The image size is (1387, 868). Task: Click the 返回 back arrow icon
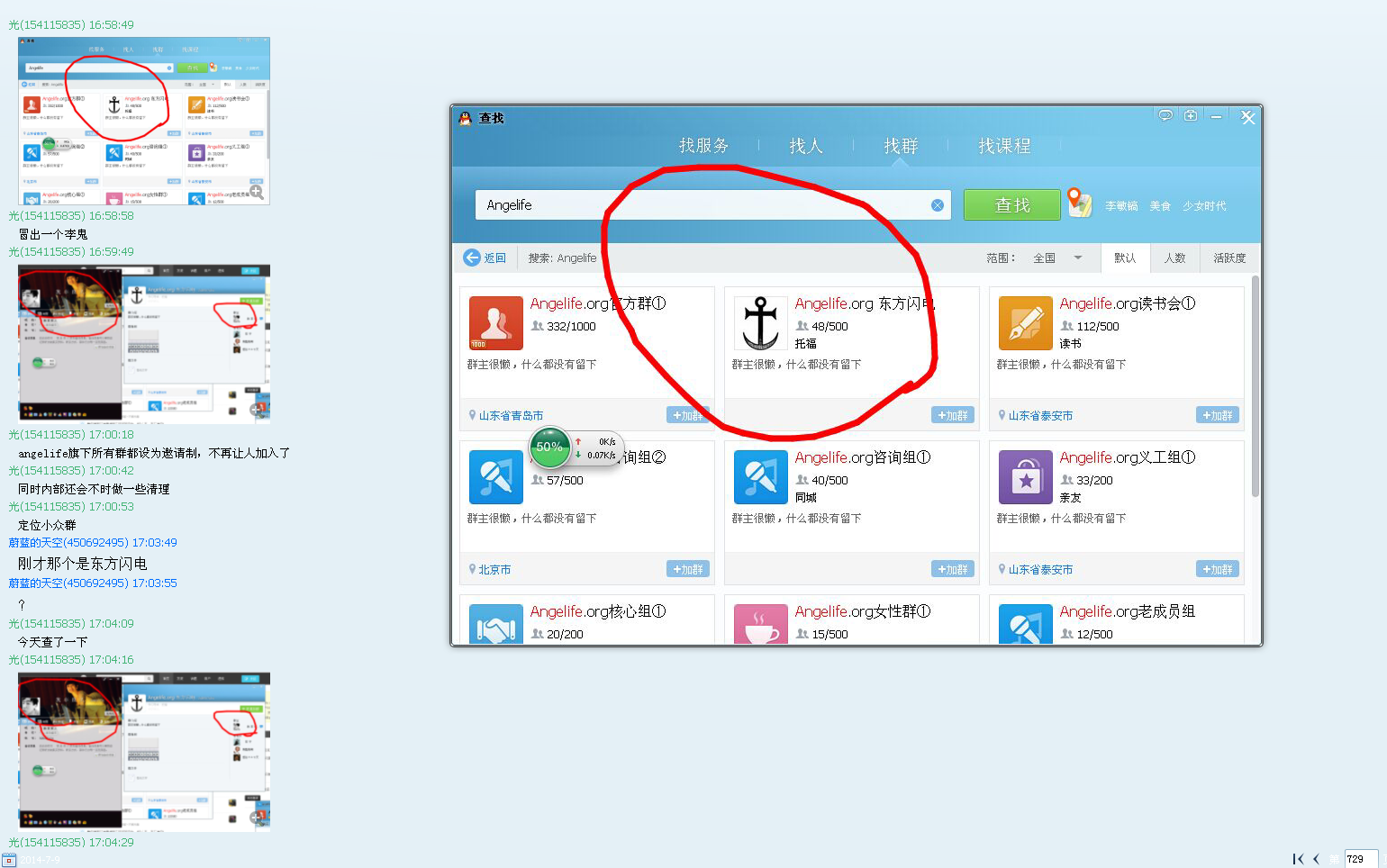tap(472, 258)
